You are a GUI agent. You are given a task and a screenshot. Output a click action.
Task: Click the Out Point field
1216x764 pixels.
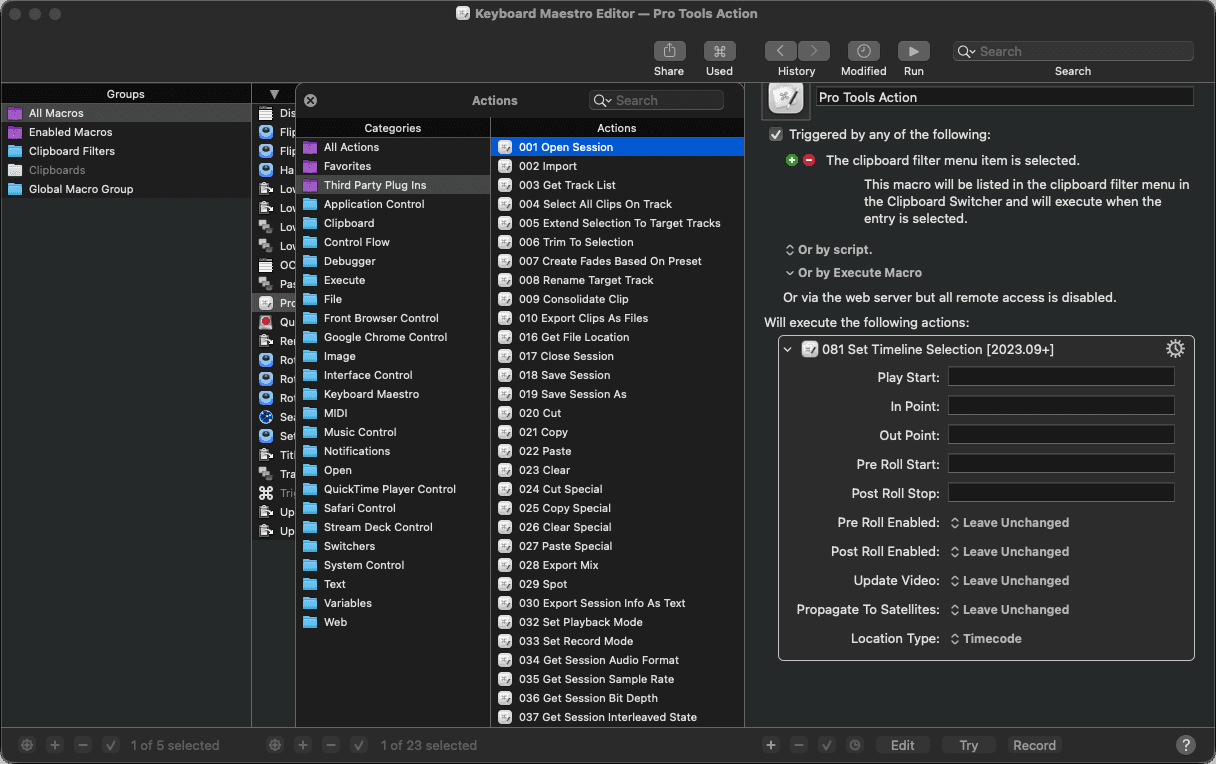(1061, 435)
